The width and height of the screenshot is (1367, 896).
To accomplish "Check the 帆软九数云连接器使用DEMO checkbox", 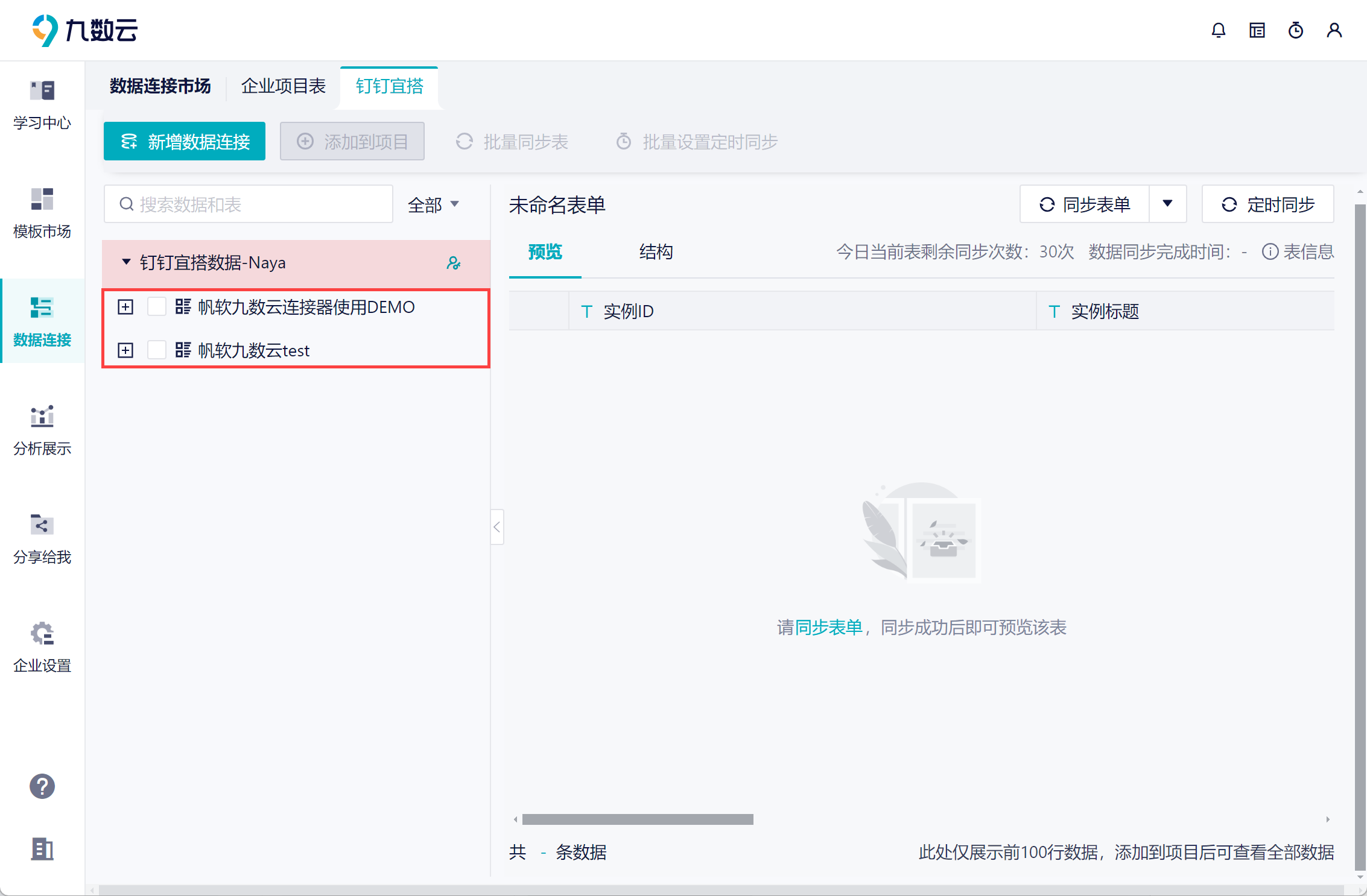I will coord(157,307).
